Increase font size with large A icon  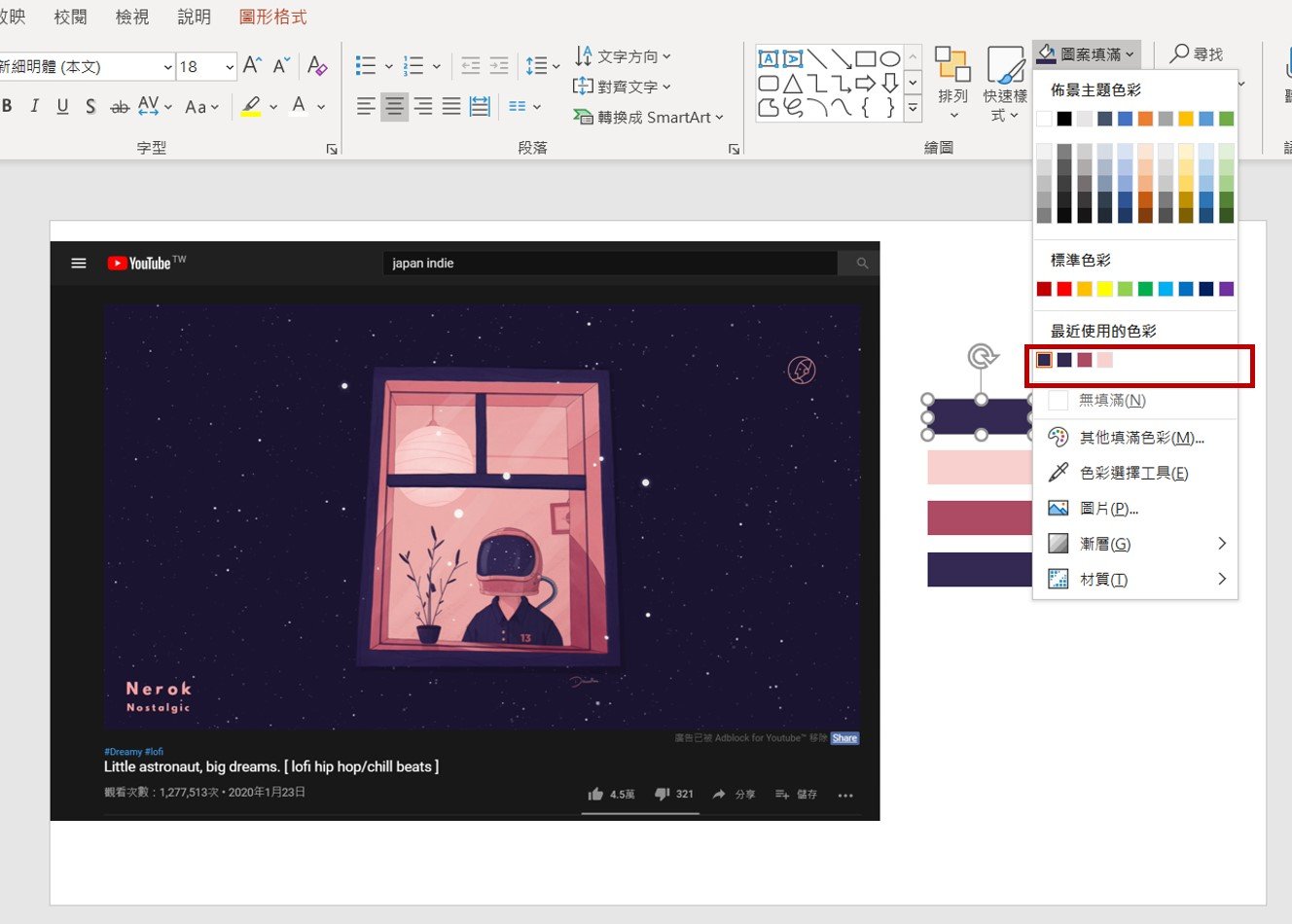click(x=252, y=65)
